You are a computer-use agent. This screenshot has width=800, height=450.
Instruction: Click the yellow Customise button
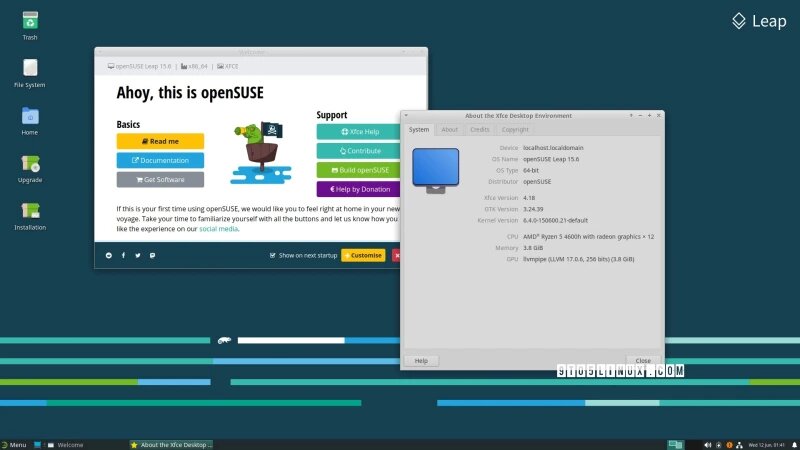click(x=363, y=255)
